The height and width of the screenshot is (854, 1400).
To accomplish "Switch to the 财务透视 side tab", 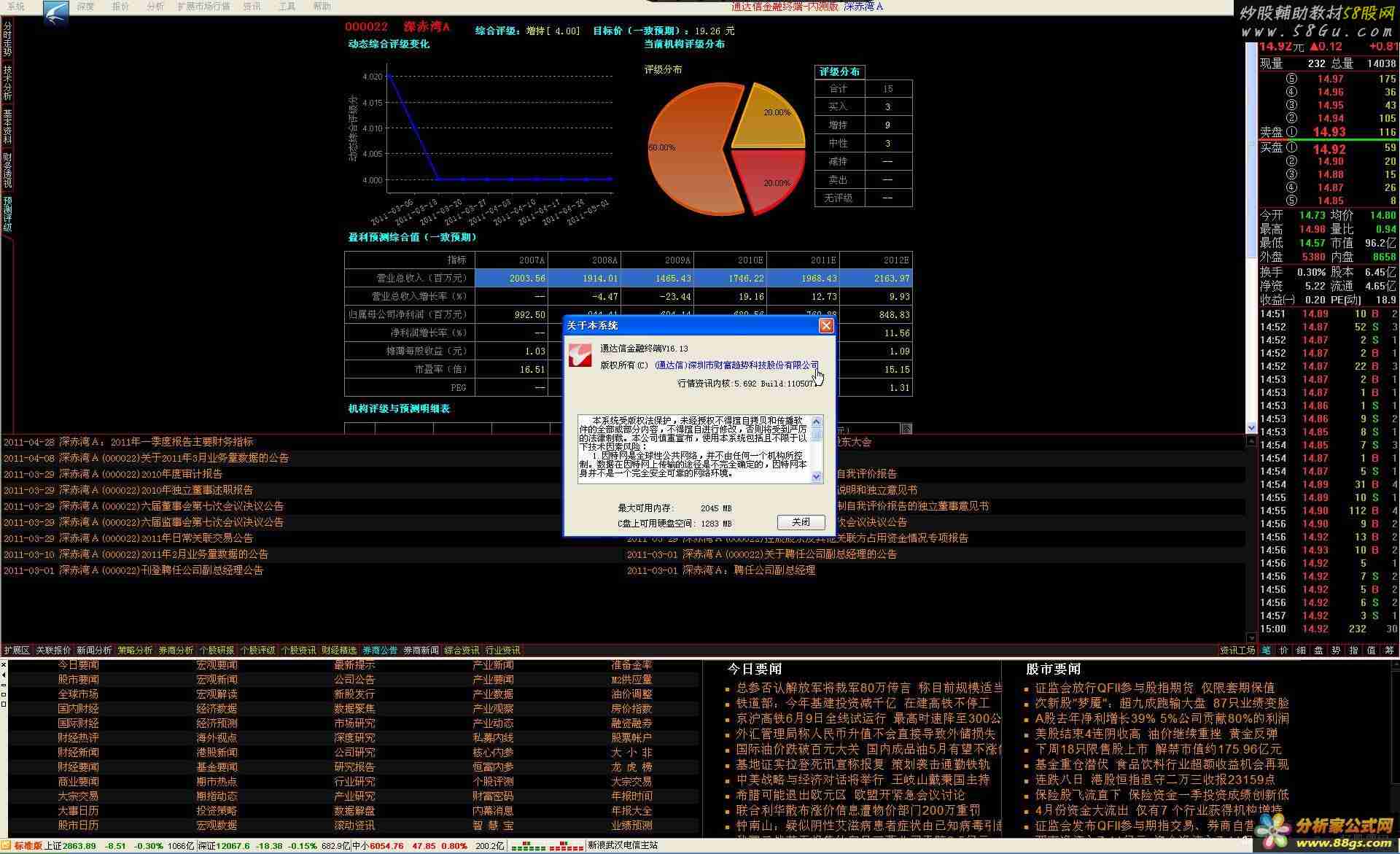I will 7,170.
